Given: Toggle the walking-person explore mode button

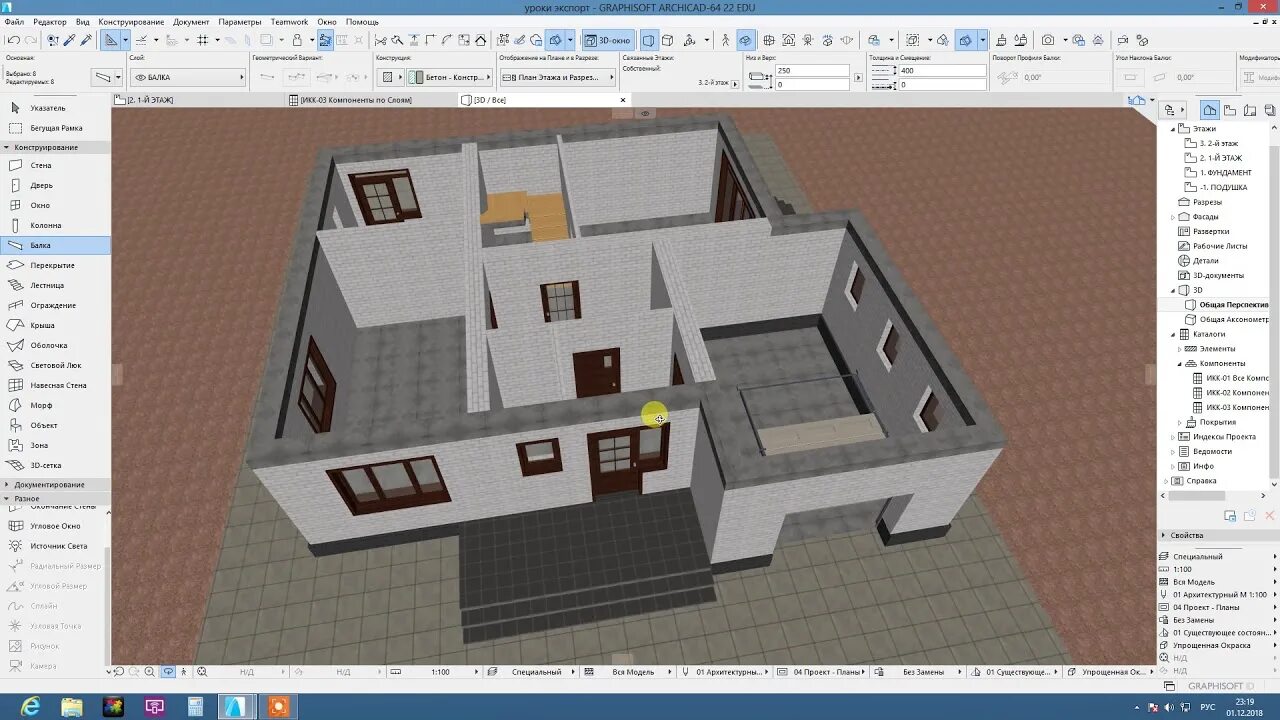Looking at the screenshot, I should [725, 40].
